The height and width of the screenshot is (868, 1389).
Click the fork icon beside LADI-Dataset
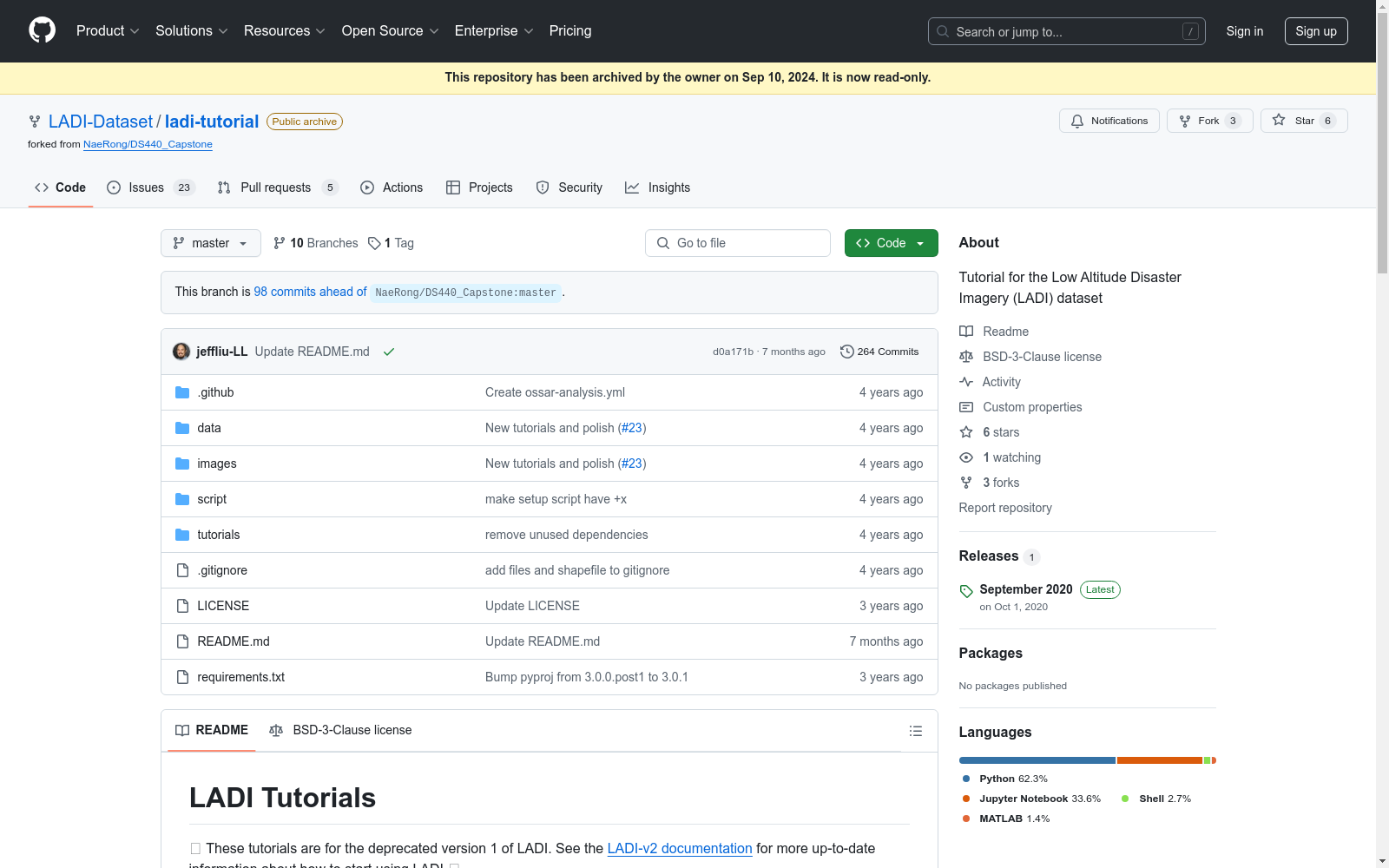35,122
